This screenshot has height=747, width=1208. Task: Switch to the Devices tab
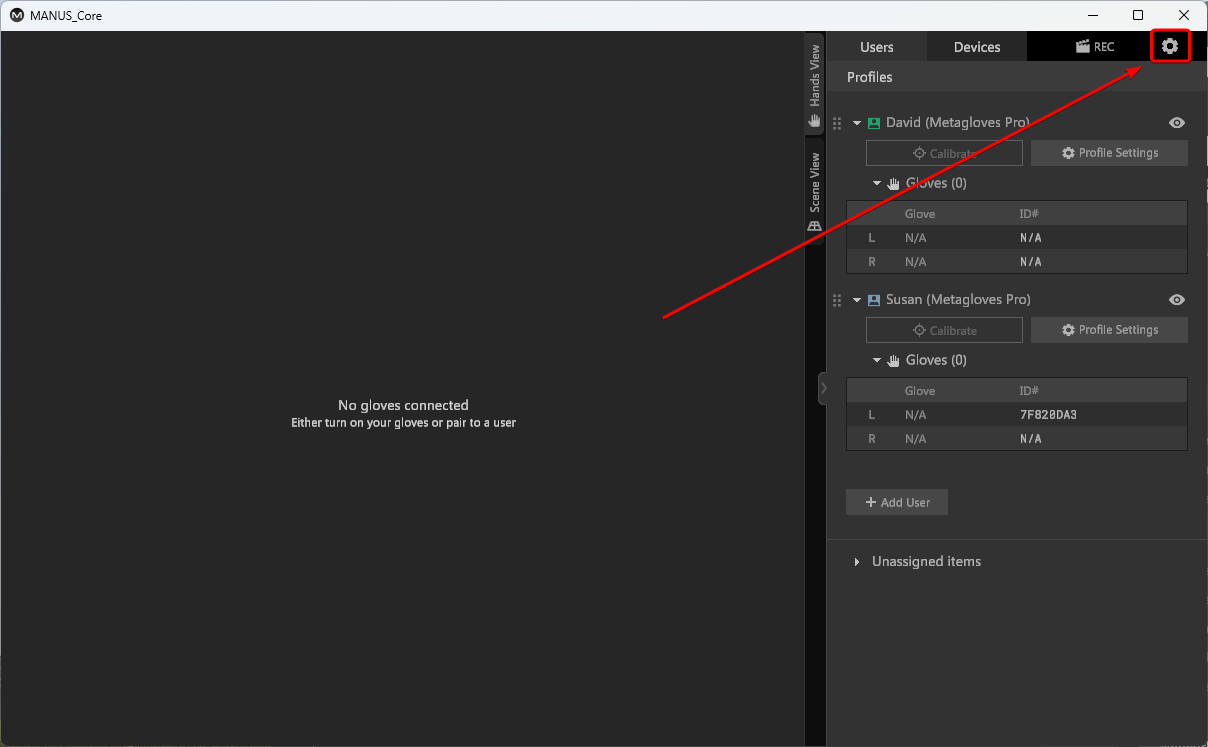976,47
